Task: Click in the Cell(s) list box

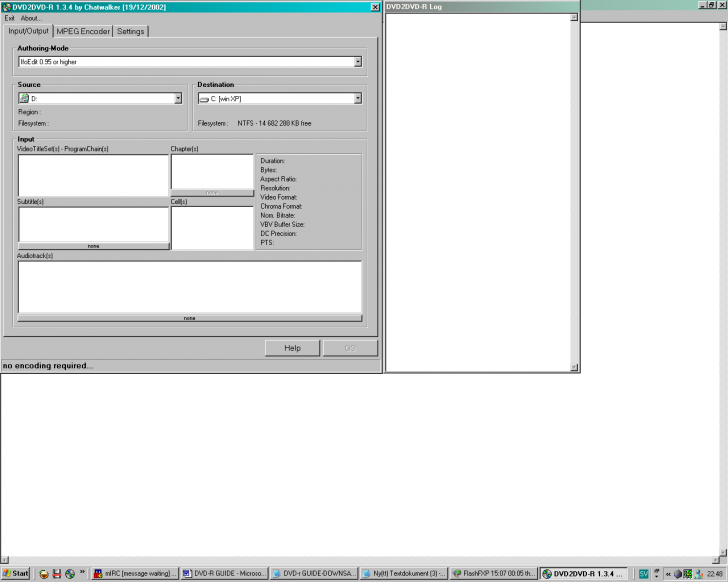Action: pos(212,228)
